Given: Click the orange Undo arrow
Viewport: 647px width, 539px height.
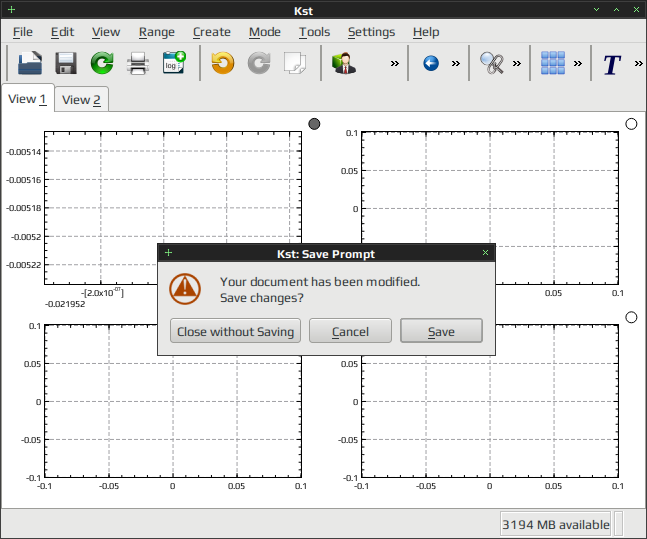Looking at the screenshot, I should tap(223, 63).
